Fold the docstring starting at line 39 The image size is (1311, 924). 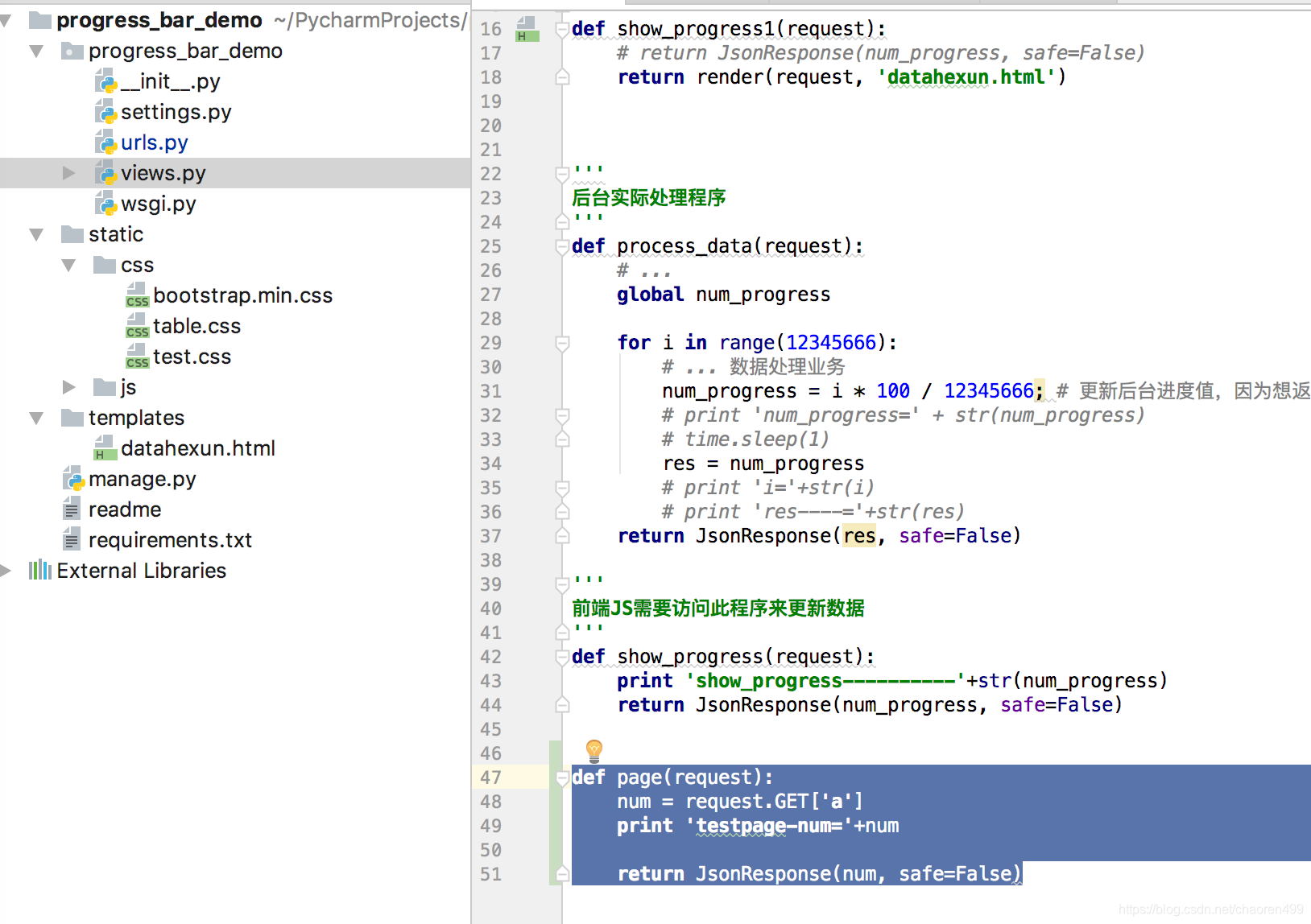[x=562, y=584]
